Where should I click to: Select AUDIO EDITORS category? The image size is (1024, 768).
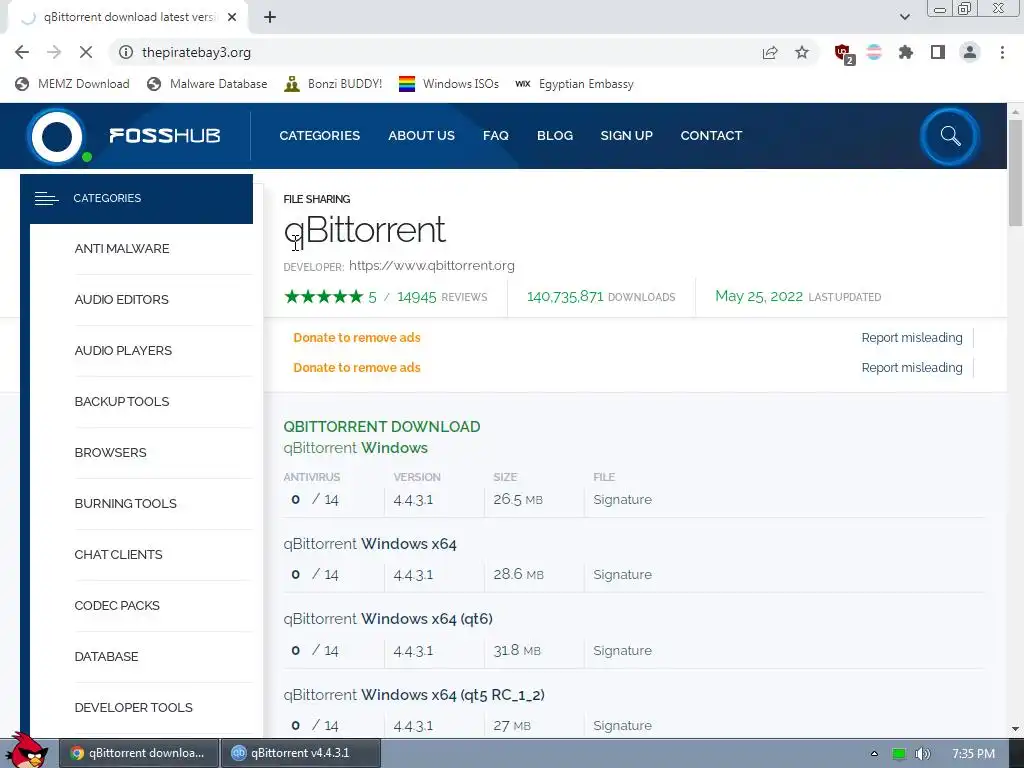(121, 299)
